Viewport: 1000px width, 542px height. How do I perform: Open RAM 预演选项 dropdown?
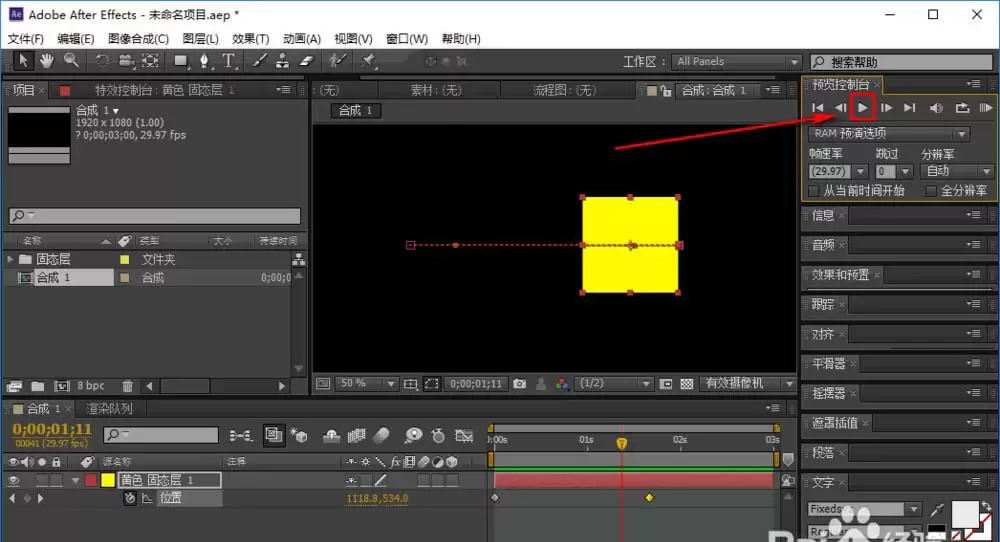[x=889, y=133]
